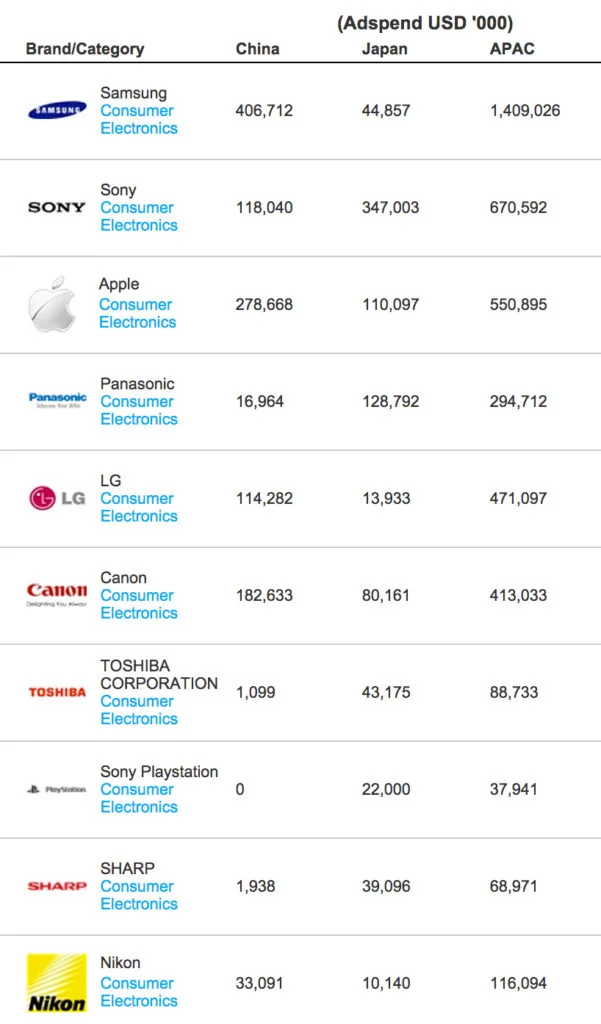Click the Apple logo icon
601x1024 pixels.
coord(52,304)
